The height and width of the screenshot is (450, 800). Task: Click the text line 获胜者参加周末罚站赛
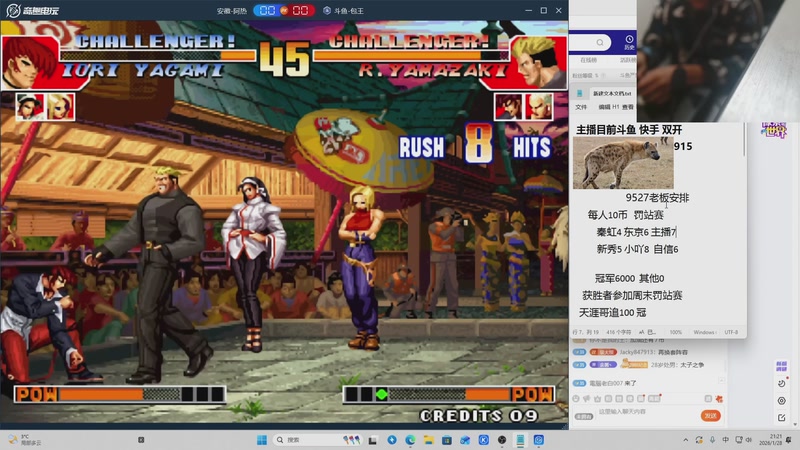(x=632, y=295)
